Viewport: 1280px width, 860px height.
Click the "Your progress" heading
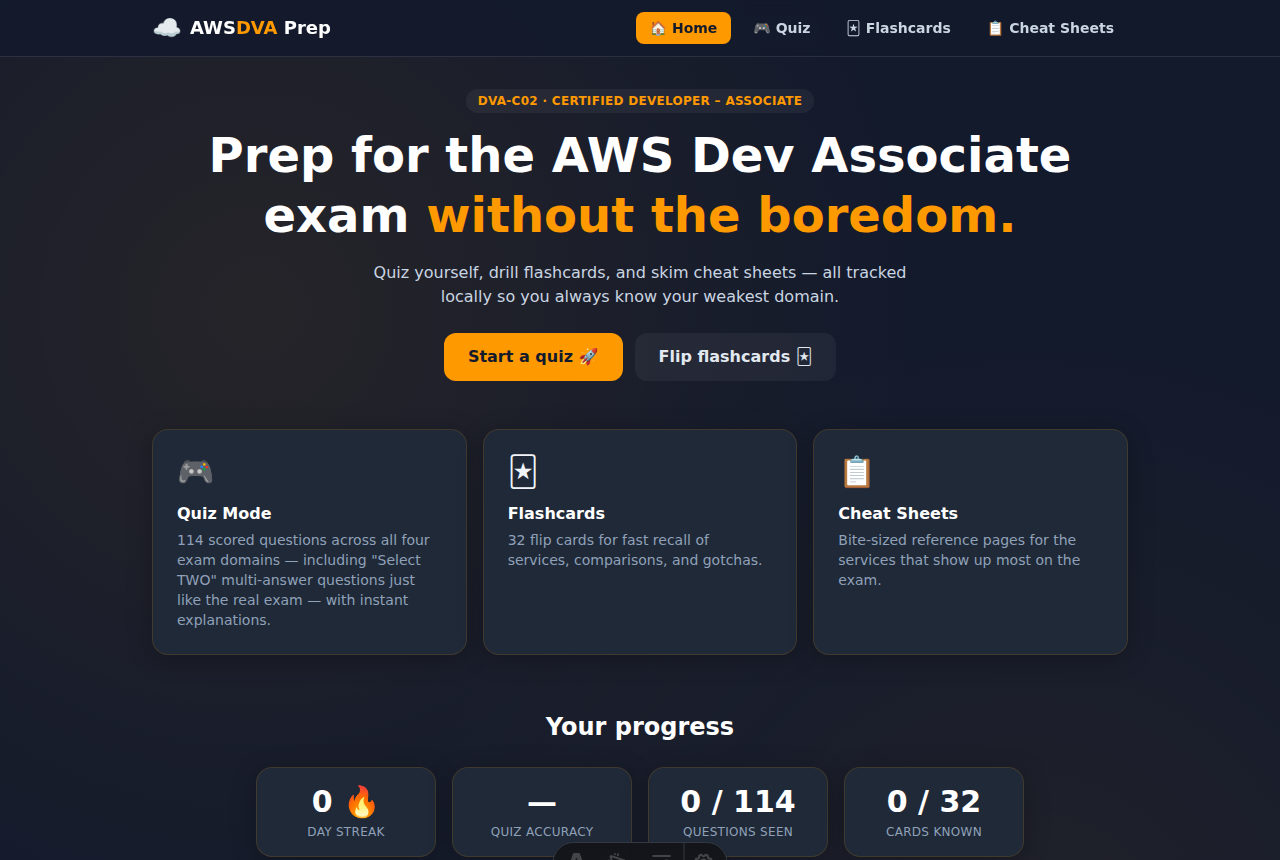click(x=640, y=726)
